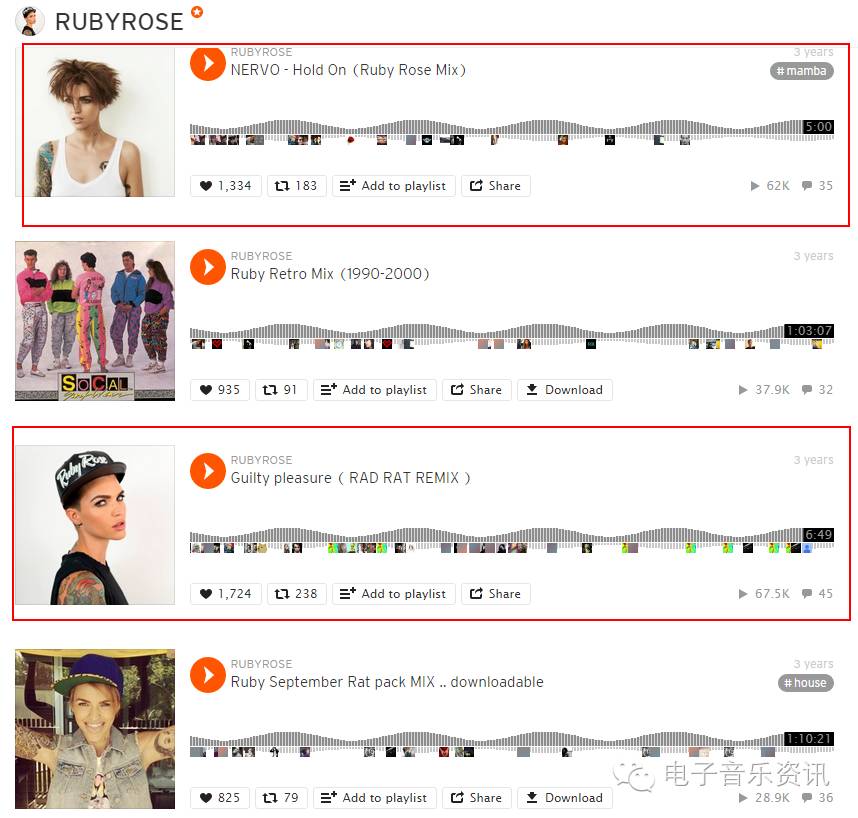This screenshot has width=858, height=818.
Task: Share the NERVO Hold On track
Action: (495, 186)
